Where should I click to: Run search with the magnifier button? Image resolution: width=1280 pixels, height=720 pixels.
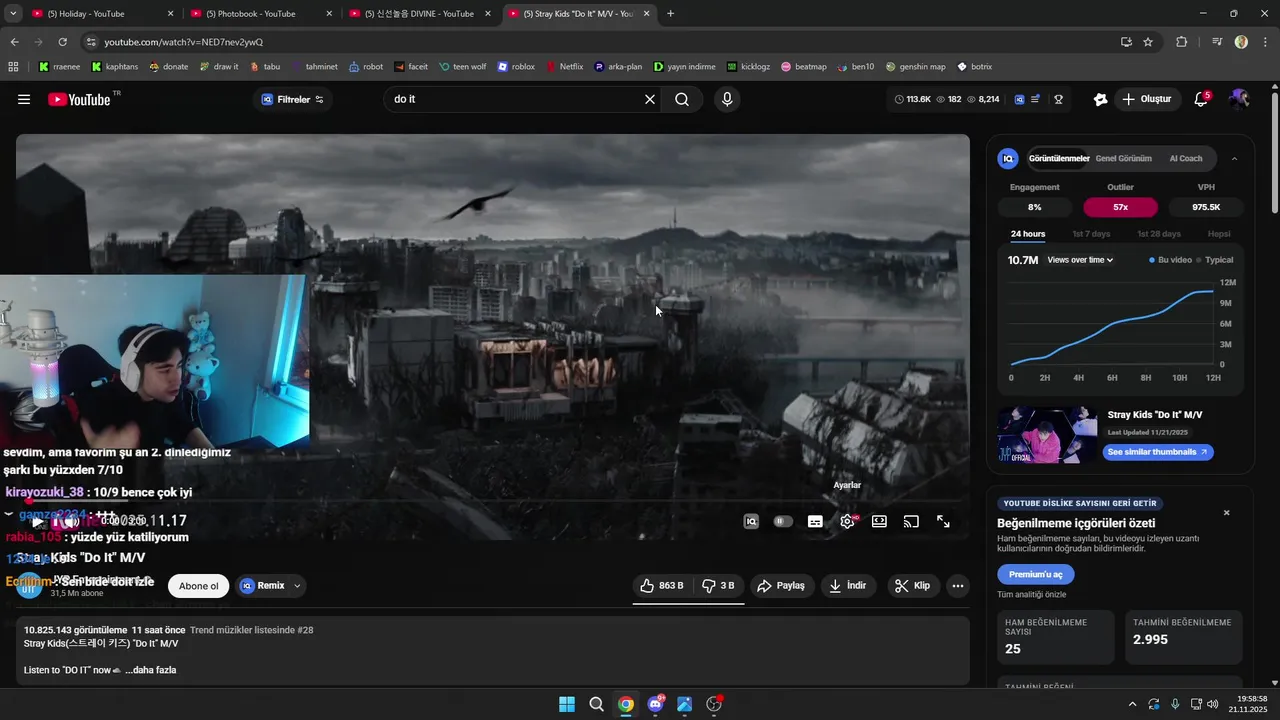[x=682, y=99]
